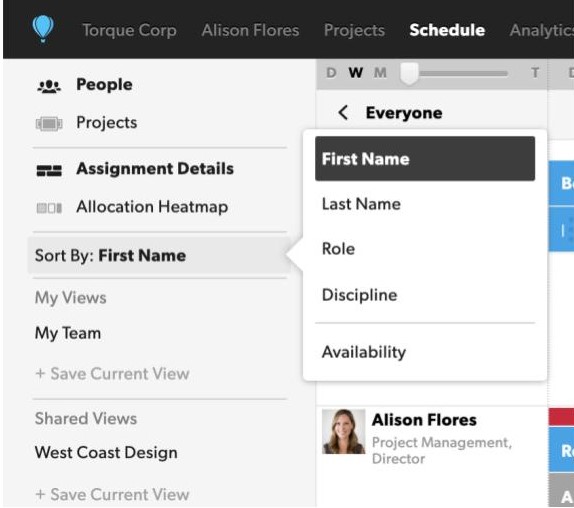Select the Assignment Details brick icon
The image size is (574, 508).
(49, 170)
